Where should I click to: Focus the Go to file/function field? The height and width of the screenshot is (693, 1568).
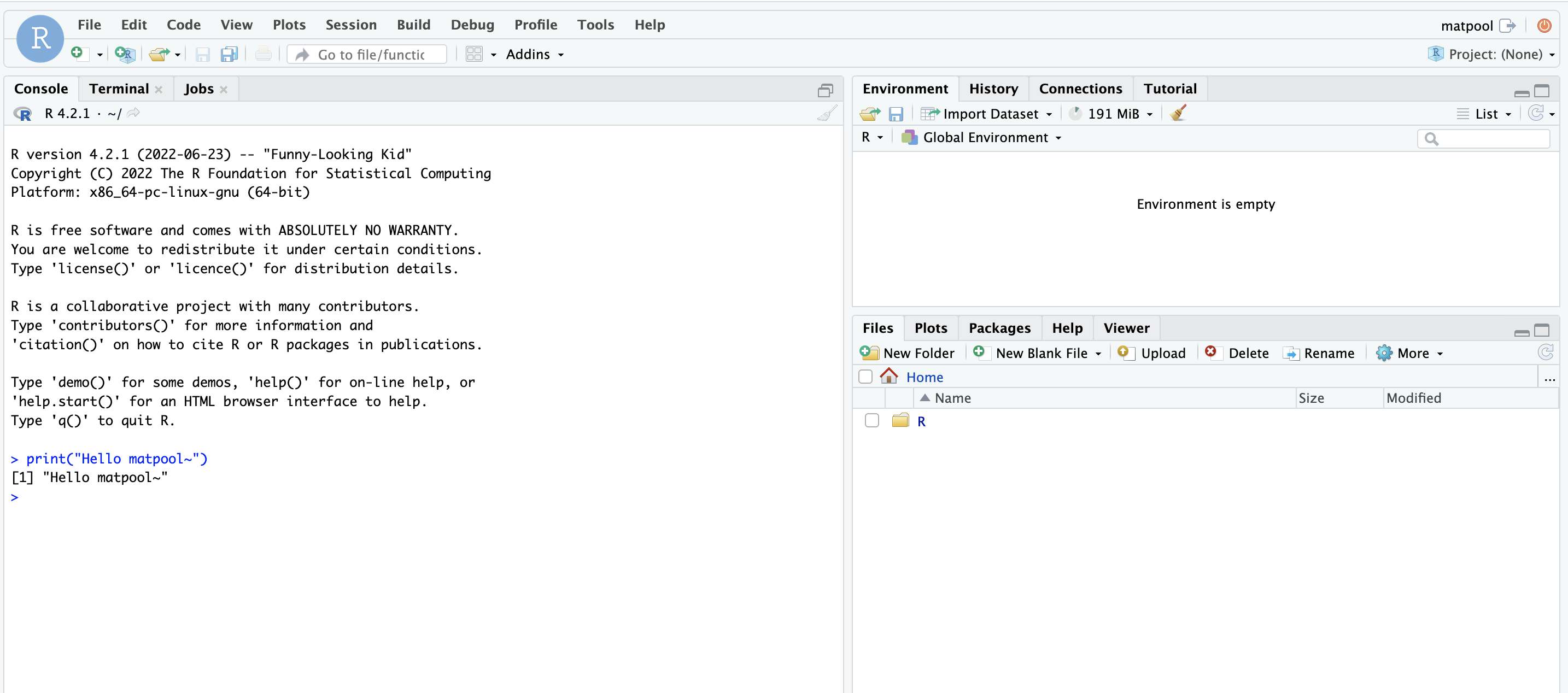(367, 54)
